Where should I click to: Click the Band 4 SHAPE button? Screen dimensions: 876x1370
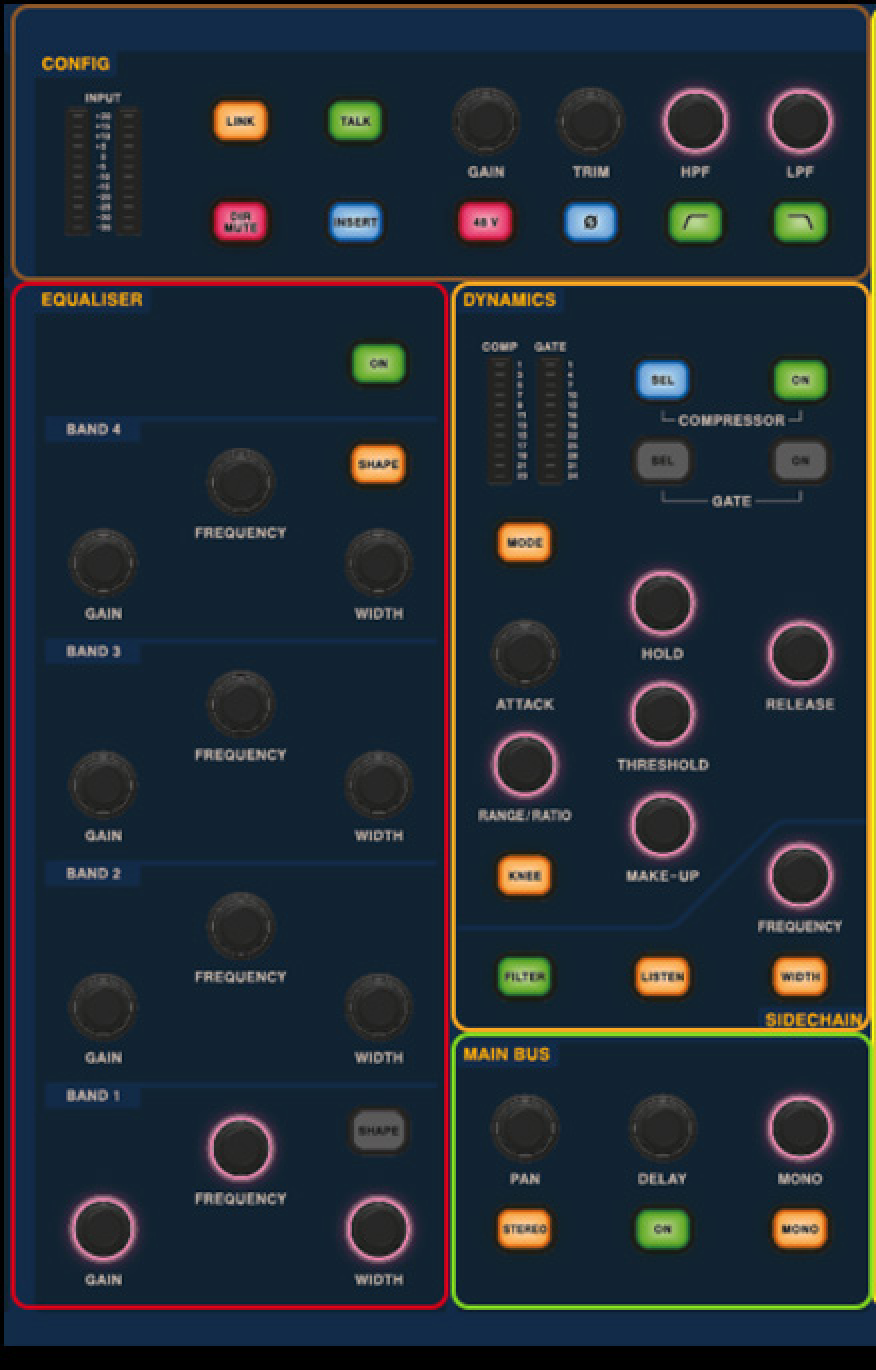pyautogui.click(x=378, y=465)
